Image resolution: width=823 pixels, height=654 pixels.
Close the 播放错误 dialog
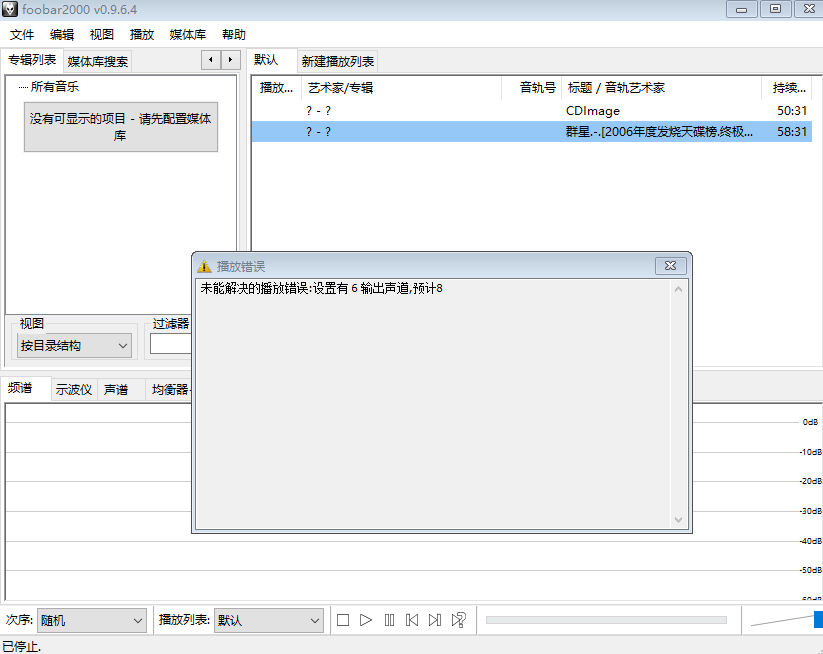[x=671, y=266]
